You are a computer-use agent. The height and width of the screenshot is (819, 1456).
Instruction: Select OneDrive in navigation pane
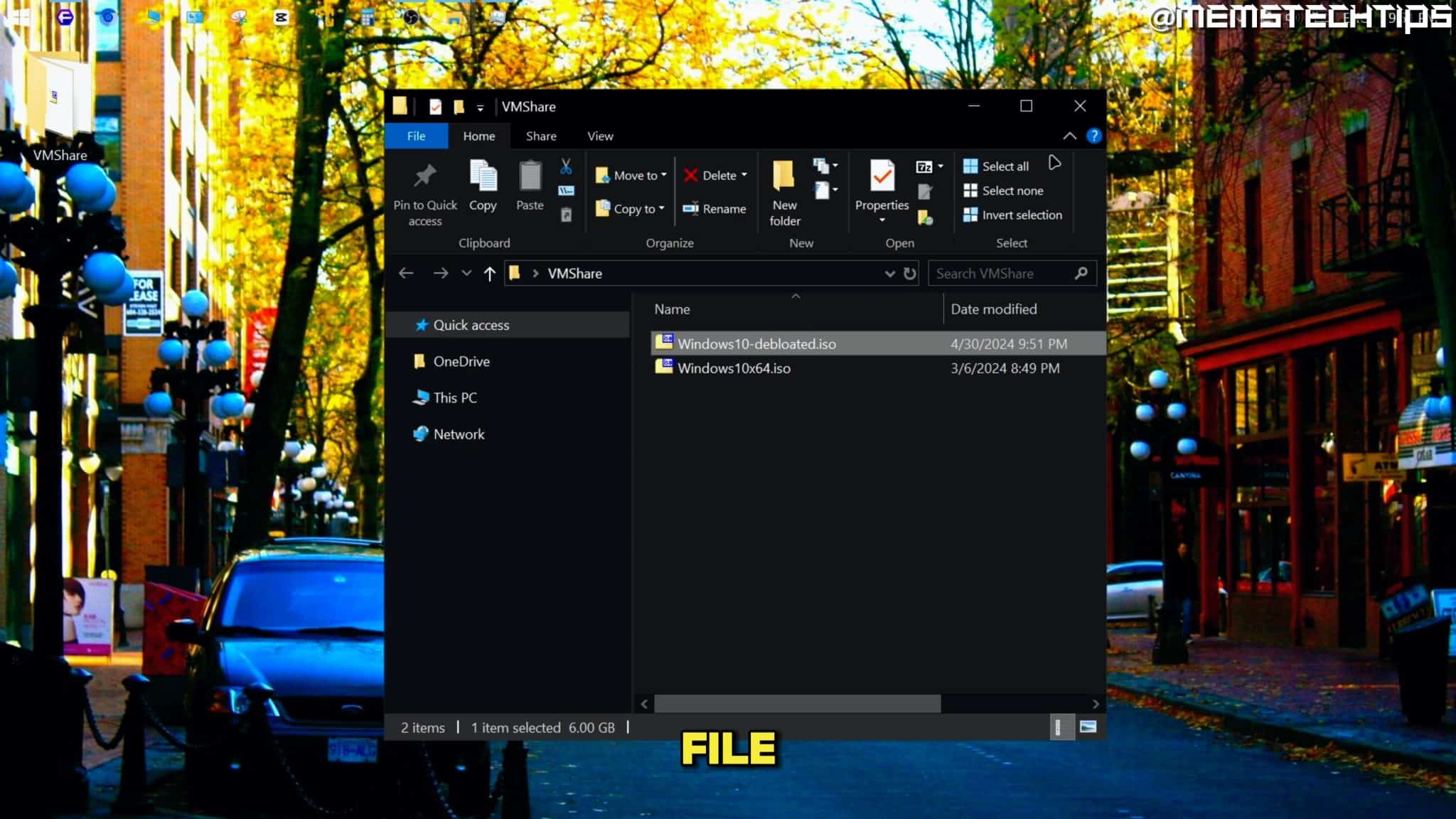(x=461, y=361)
